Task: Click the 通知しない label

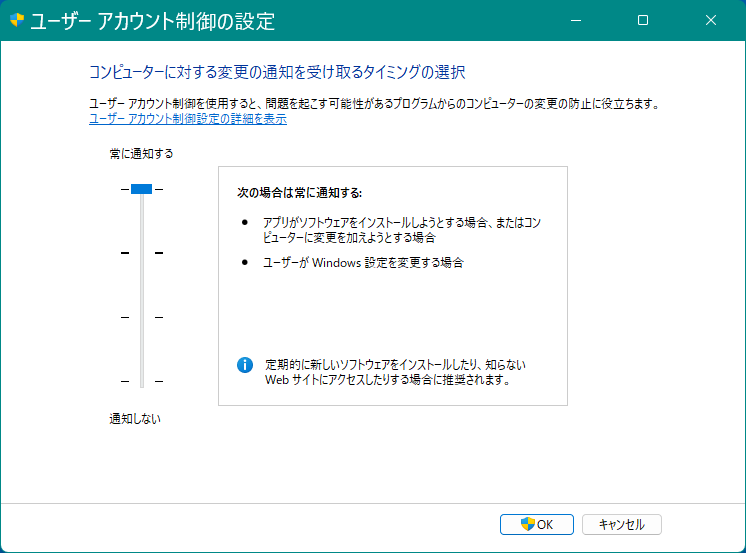Action: (135, 419)
